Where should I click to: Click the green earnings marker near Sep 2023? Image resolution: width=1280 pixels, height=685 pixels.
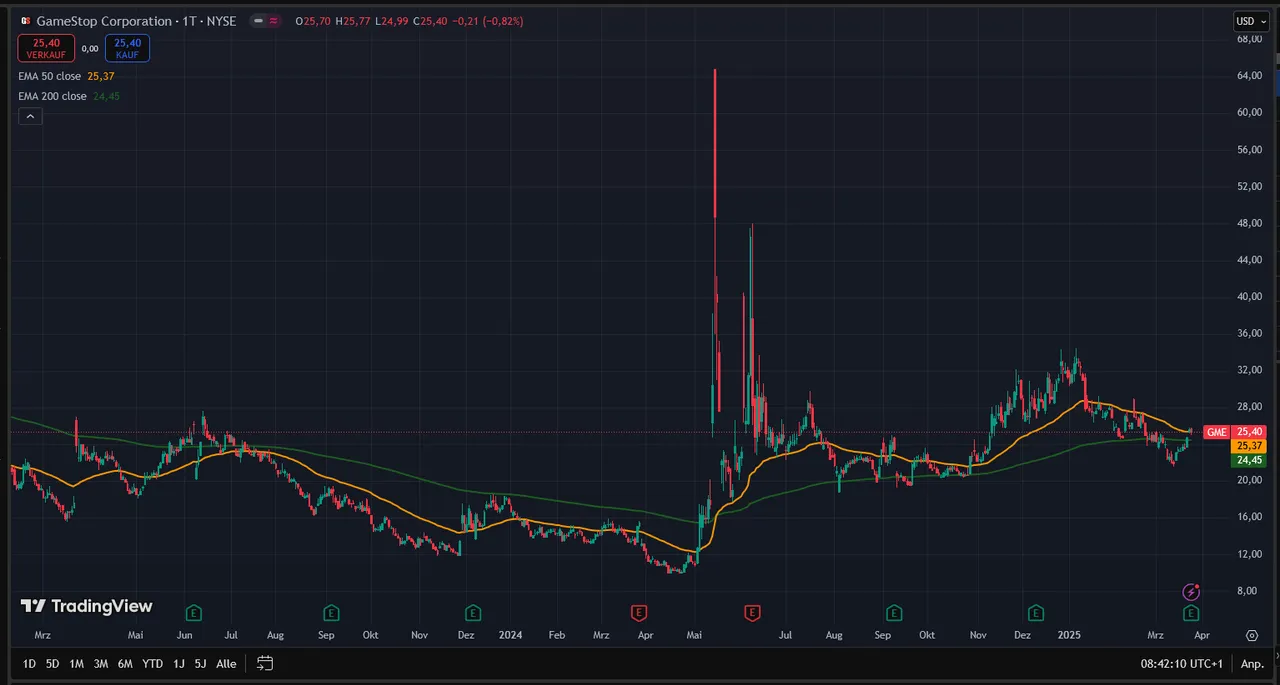pyautogui.click(x=331, y=612)
